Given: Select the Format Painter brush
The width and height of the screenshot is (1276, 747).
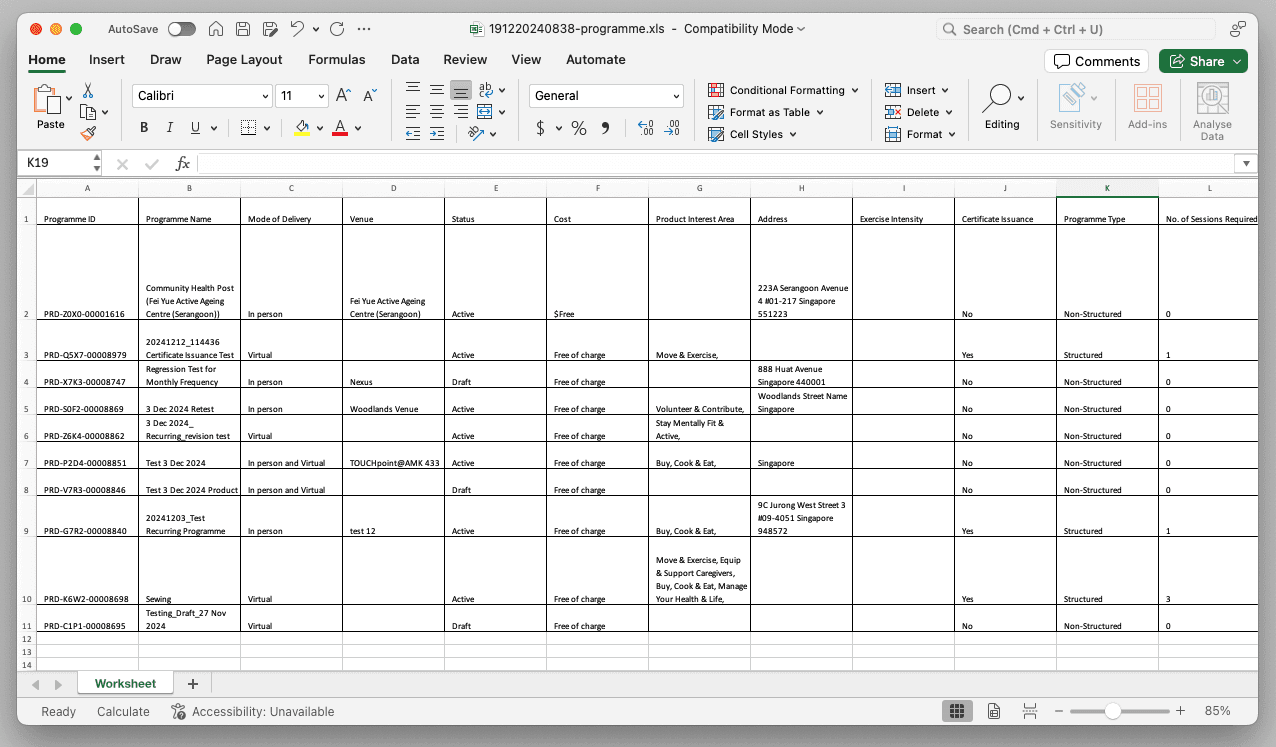Looking at the screenshot, I should pos(88,133).
